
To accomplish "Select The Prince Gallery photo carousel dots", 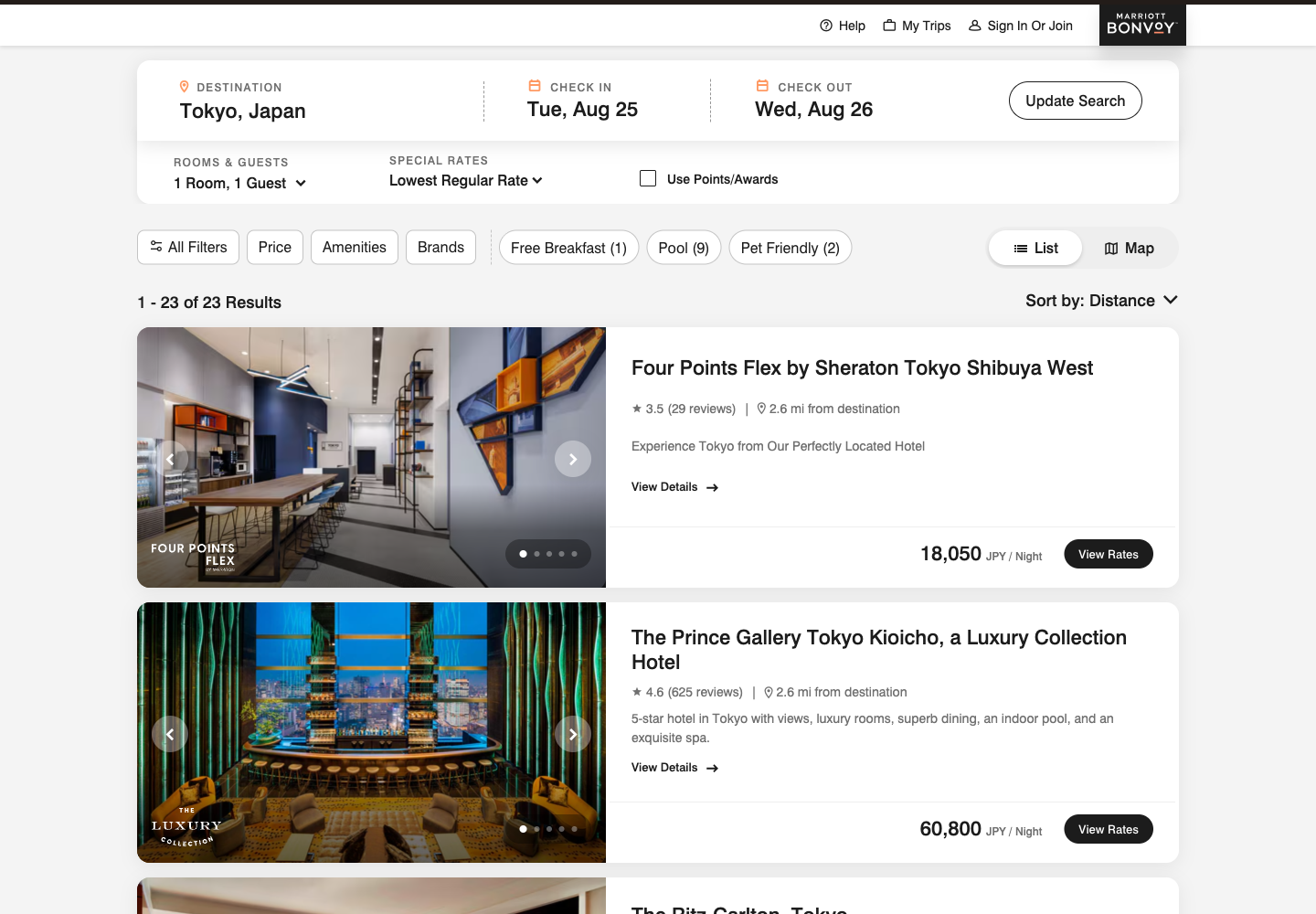I will (x=548, y=829).
